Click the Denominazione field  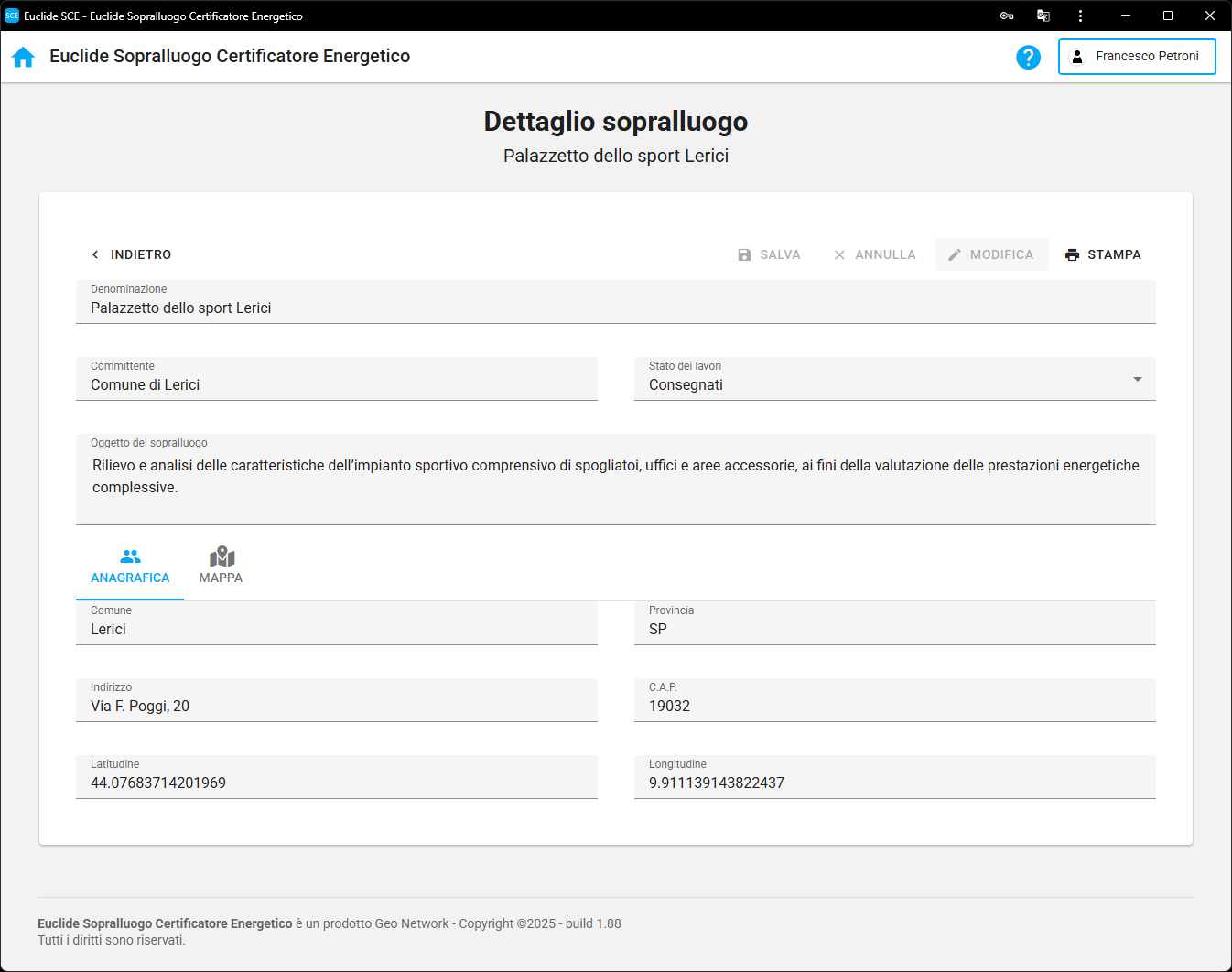615,308
